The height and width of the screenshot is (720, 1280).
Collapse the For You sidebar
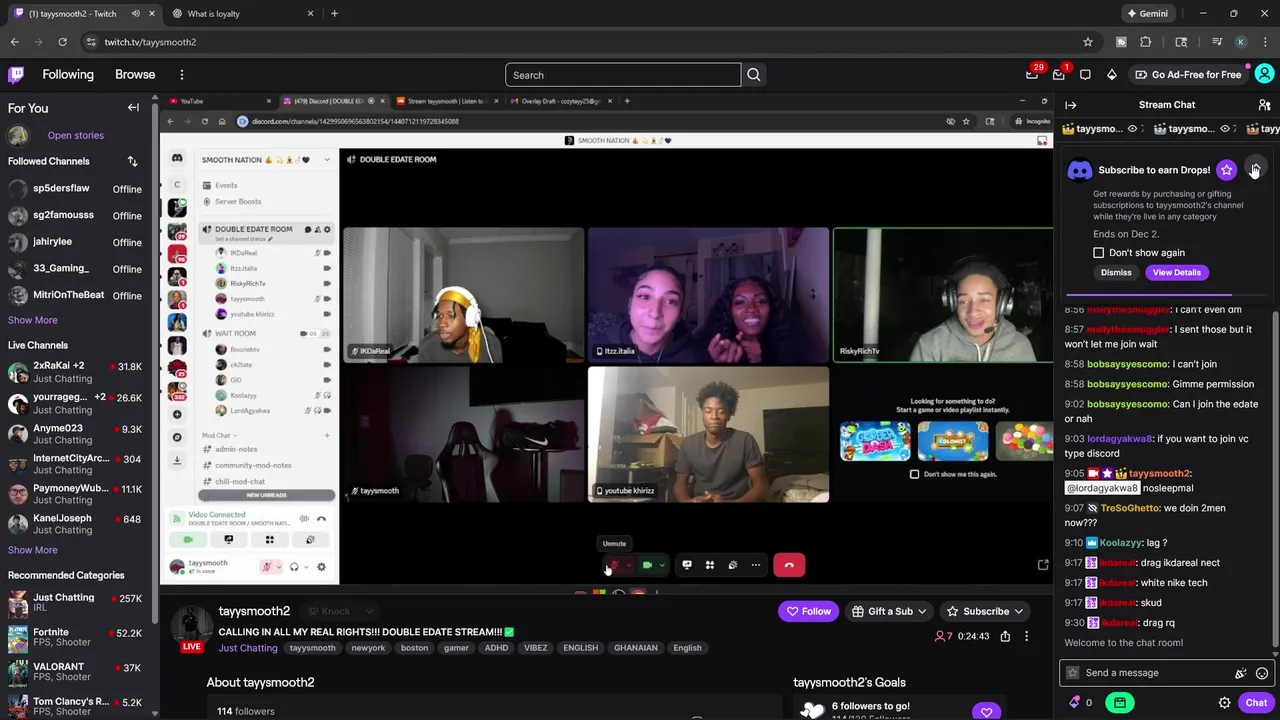(x=133, y=108)
